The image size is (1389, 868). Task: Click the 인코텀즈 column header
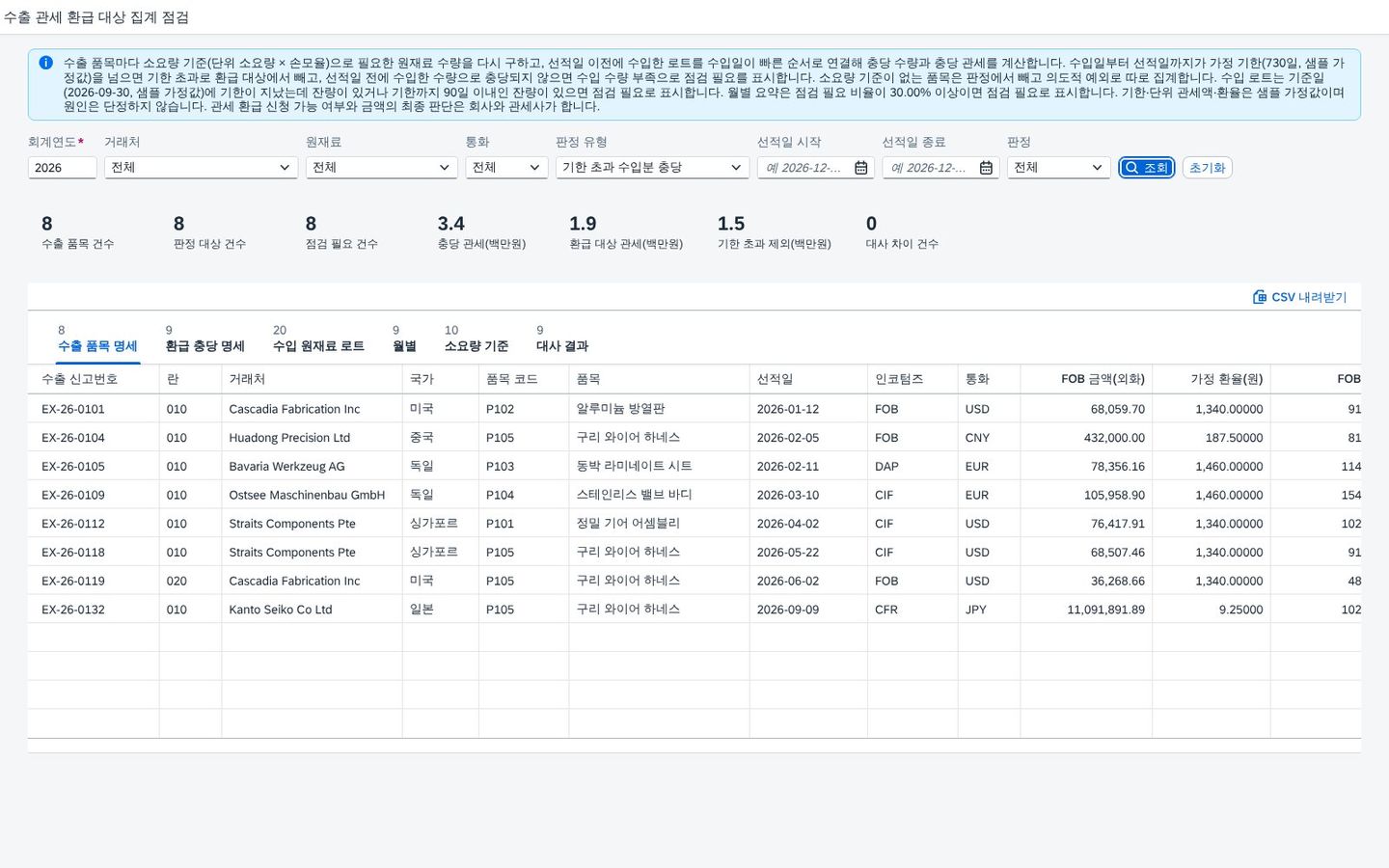click(x=912, y=379)
